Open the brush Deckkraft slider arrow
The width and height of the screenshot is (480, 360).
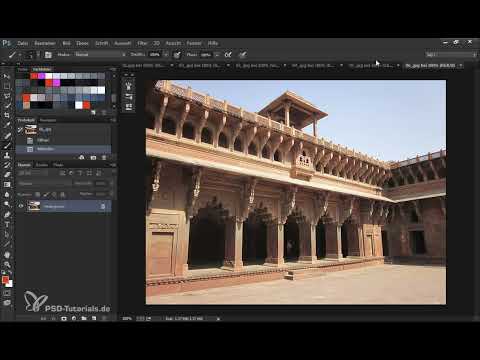166,55
